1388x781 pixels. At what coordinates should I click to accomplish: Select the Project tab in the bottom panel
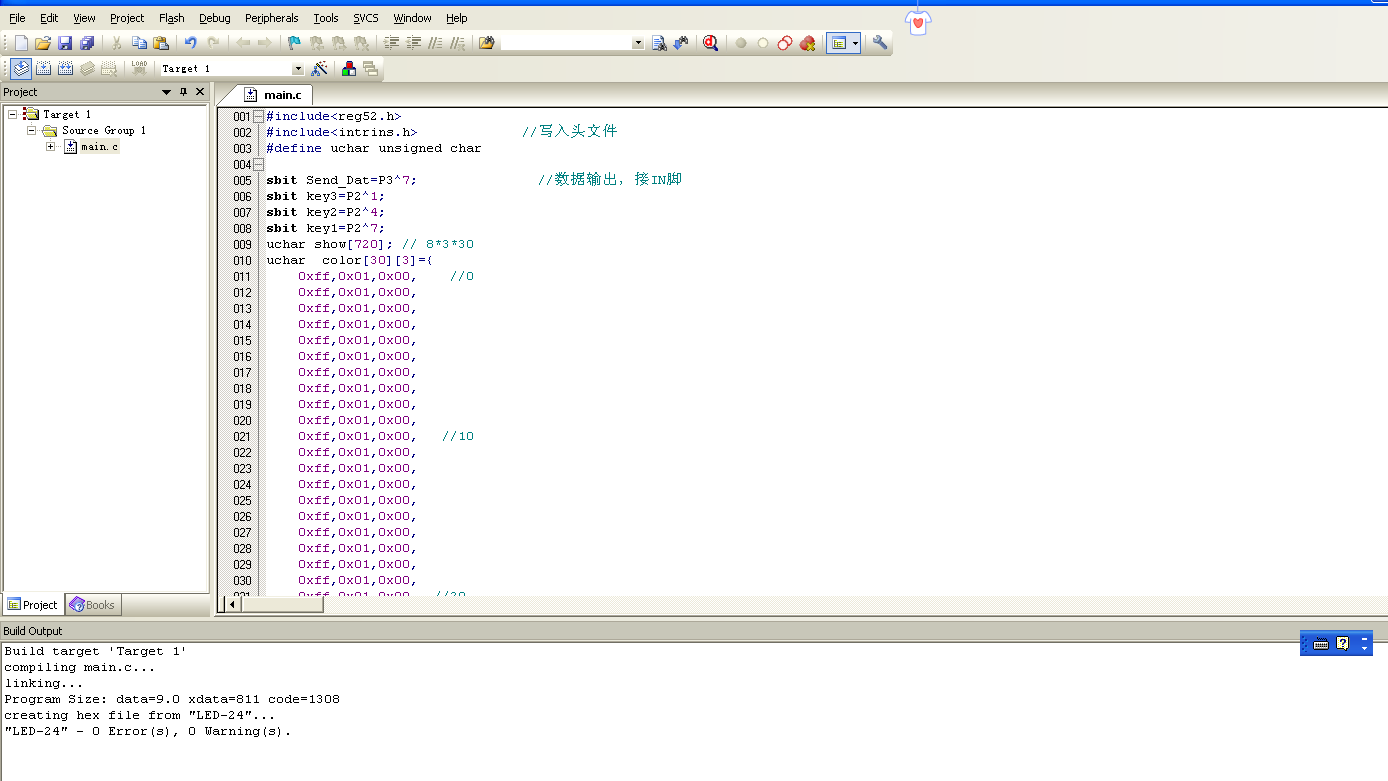(x=33, y=605)
